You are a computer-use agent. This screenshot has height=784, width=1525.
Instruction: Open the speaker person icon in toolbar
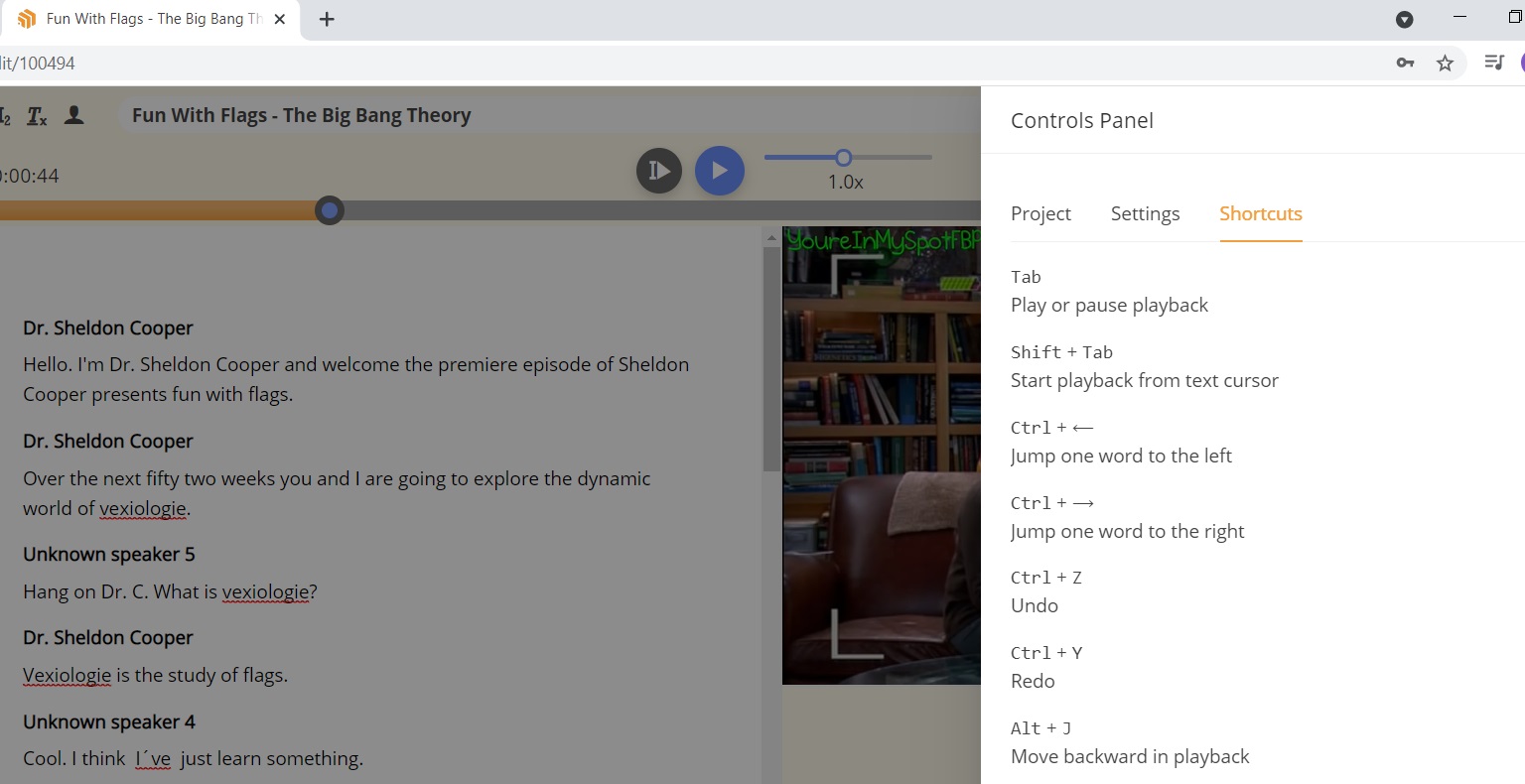point(73,115)
